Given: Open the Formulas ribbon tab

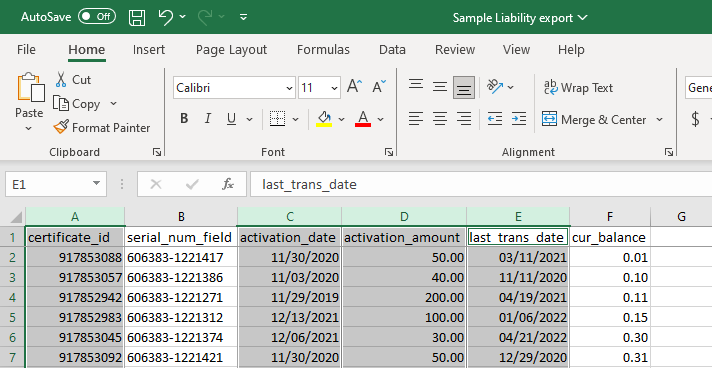Looking at the screenshot, I should click(323, 50).
